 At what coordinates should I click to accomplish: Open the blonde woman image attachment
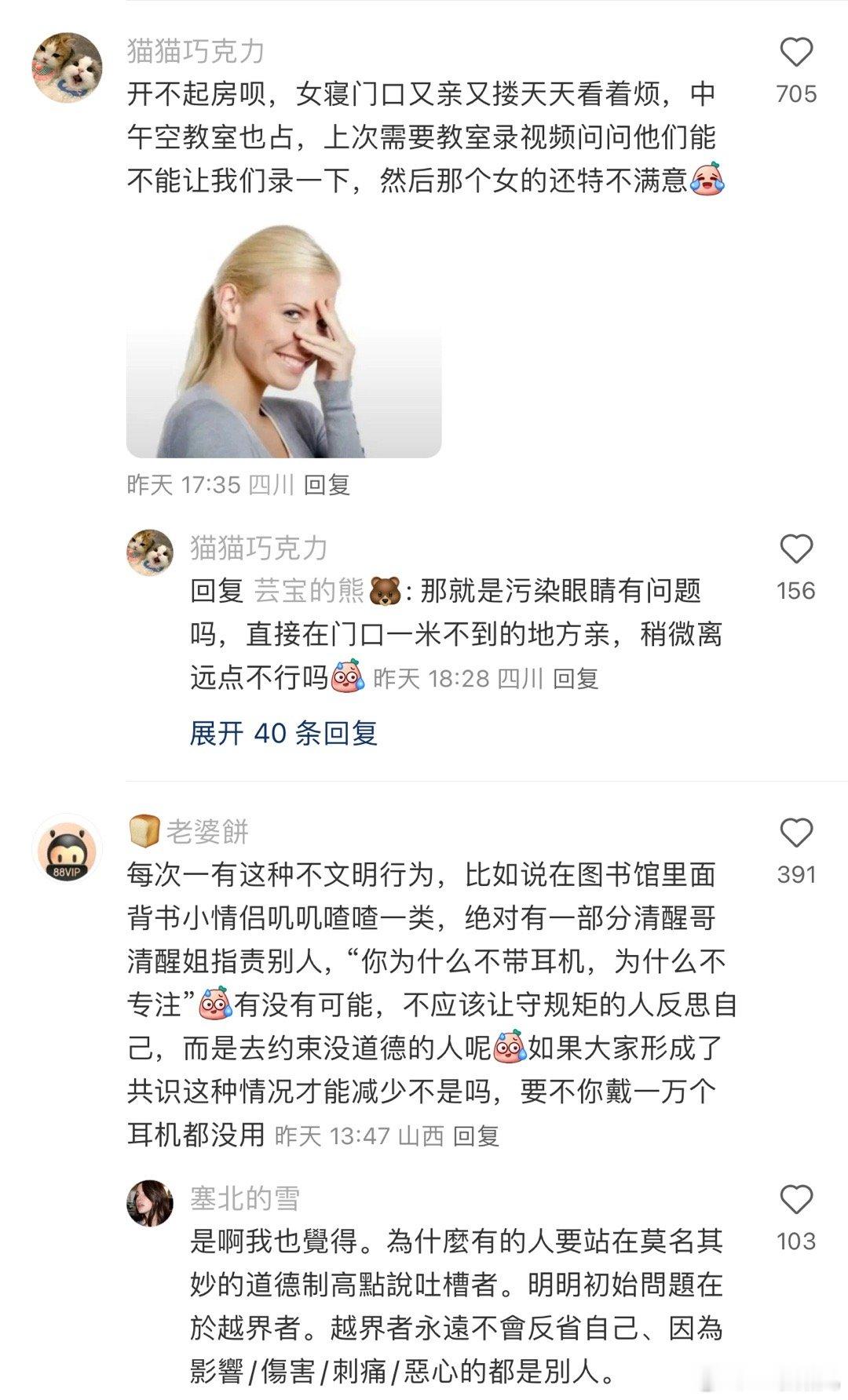pyautogui.click(x=283, y=338)
